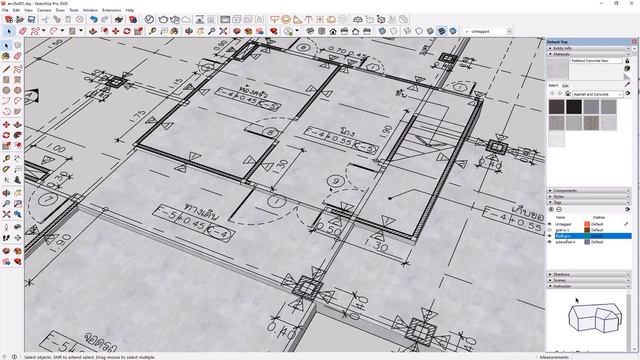
Task: Switch to the Front view house icon
Action: pyautogui.click(x=333, y=31)
